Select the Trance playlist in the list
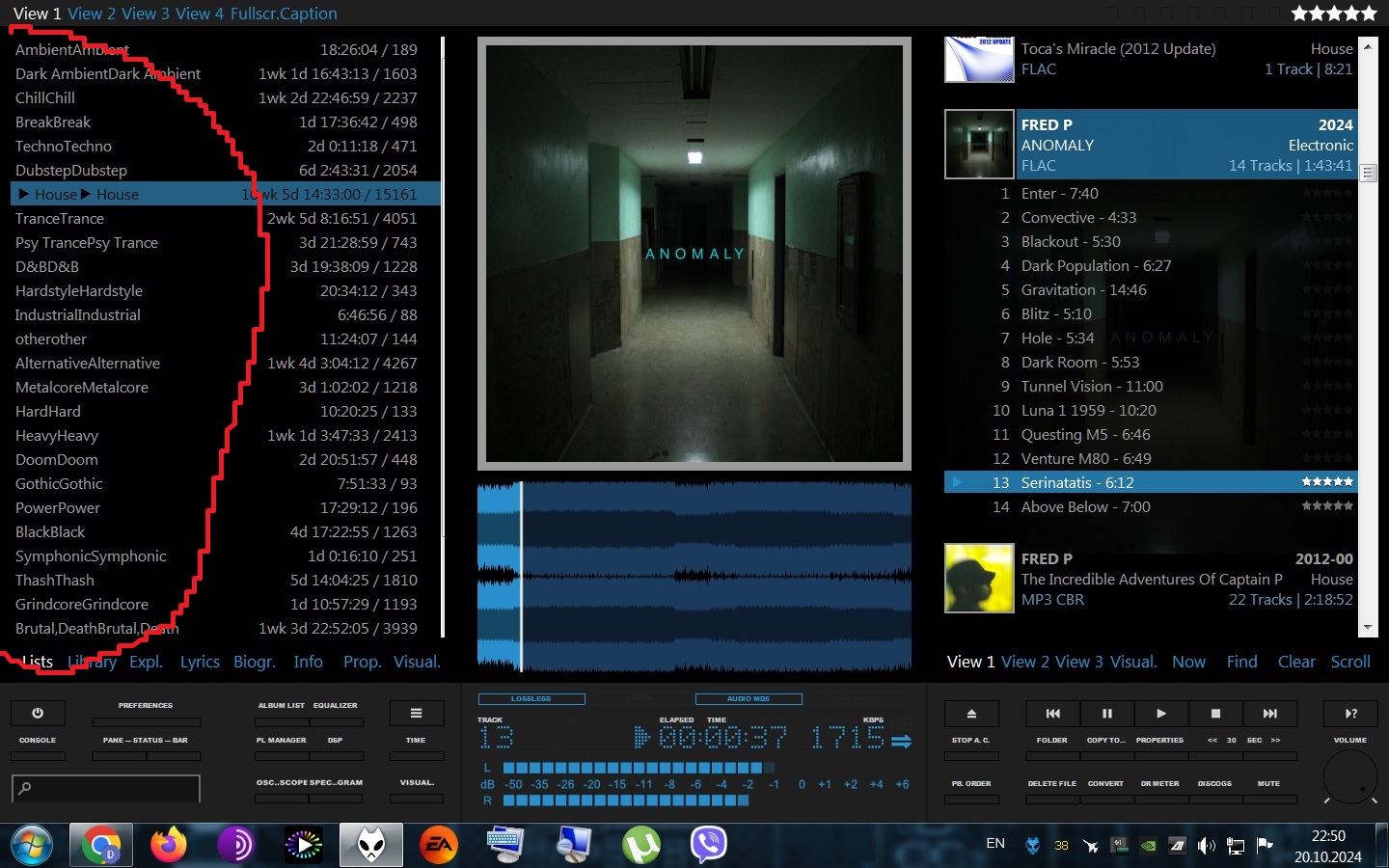 pos(60,219)
